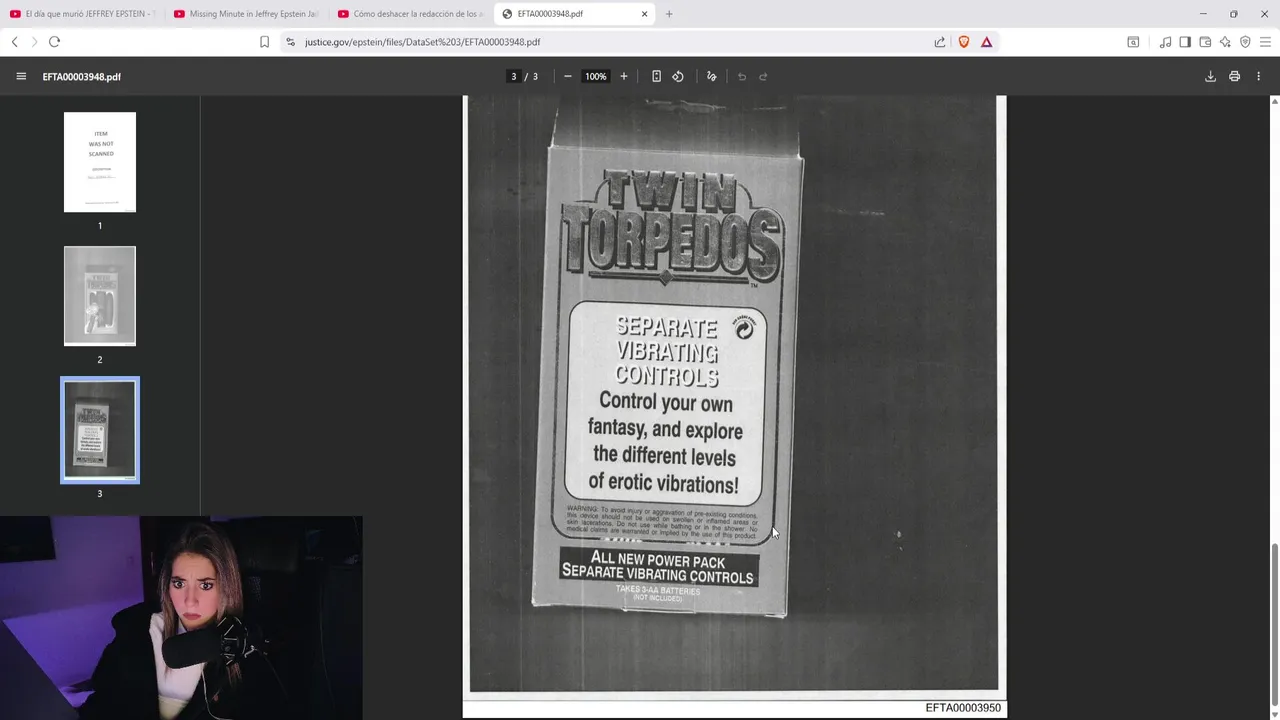Print the PDF document
Viewport: 1280px width, 720px height.
coord(1235,76)
